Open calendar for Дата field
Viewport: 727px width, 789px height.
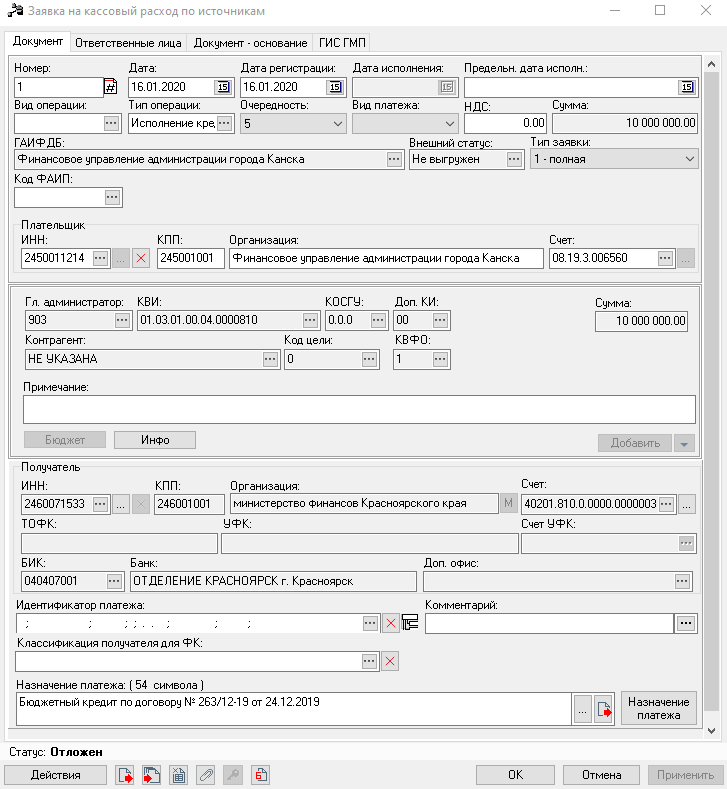(x=223, y=87)
